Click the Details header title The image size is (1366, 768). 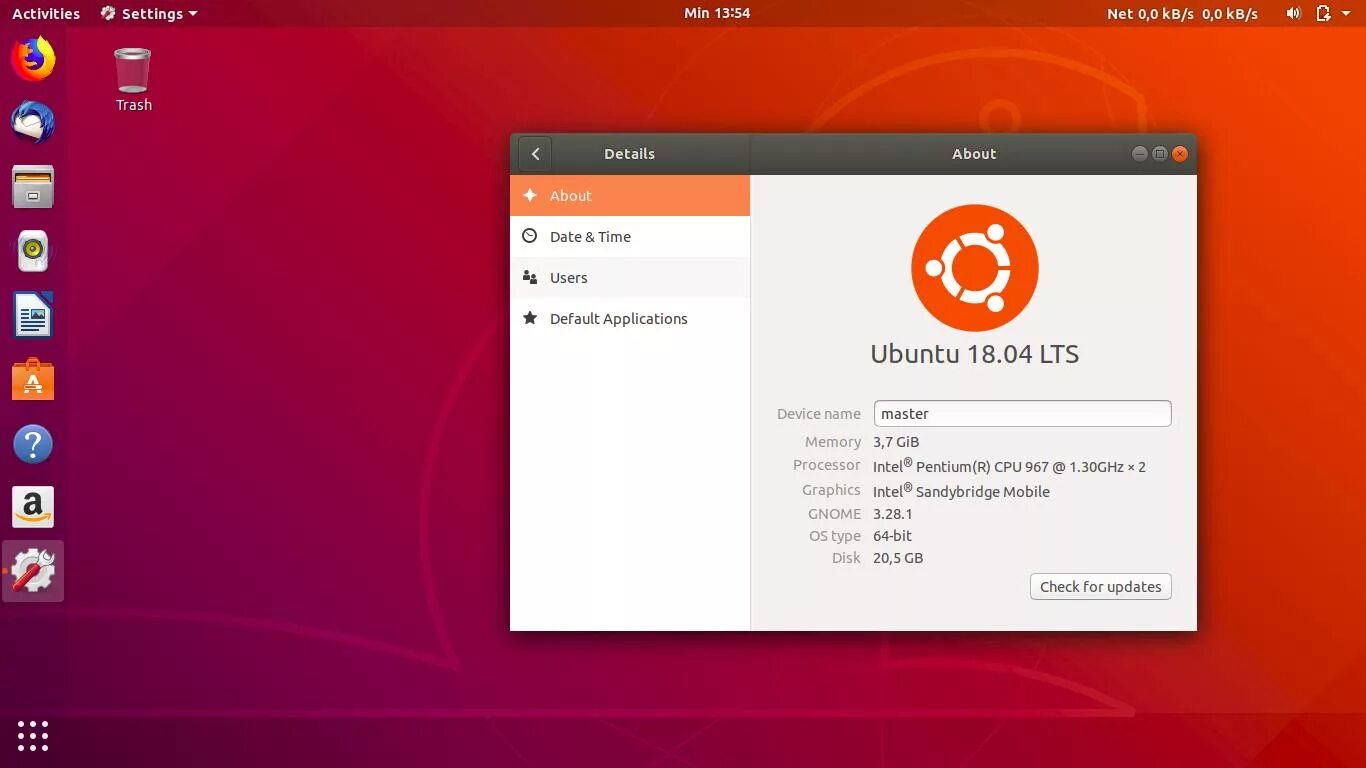pos(629,154)
